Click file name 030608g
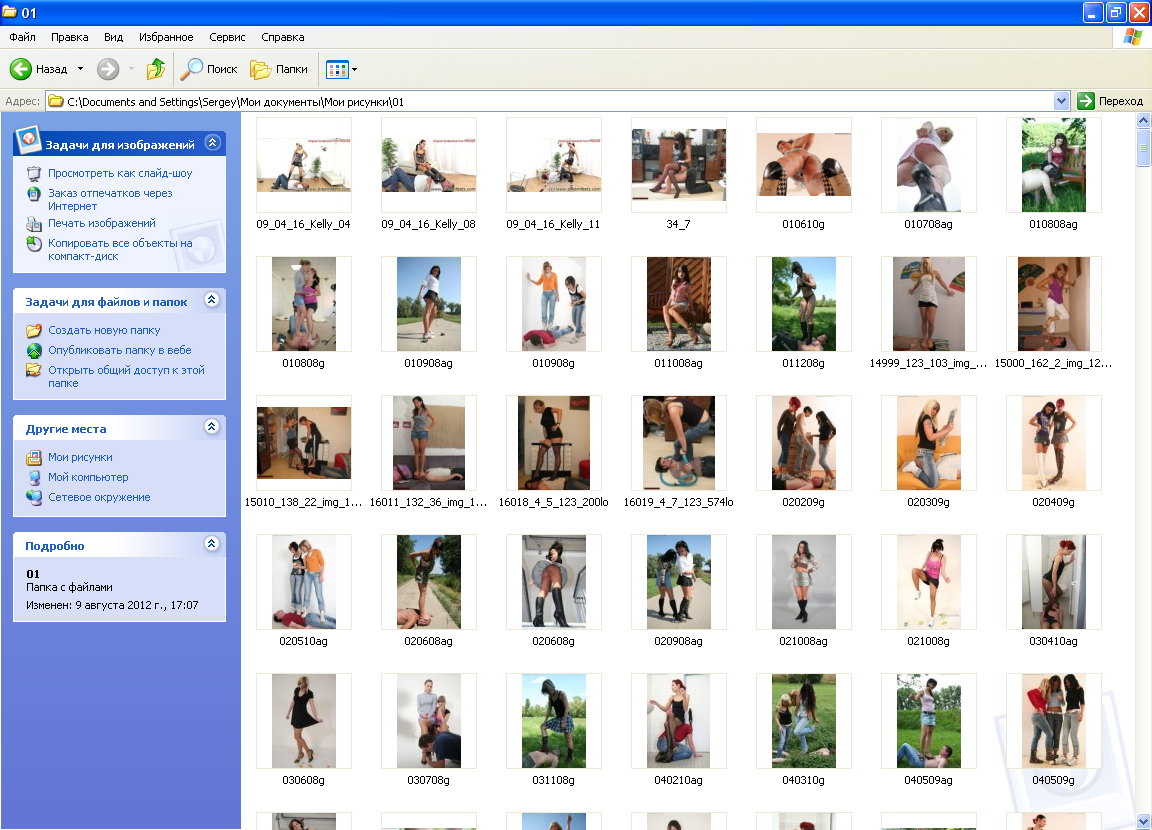The image size is (1152, 830). [303, 780]
